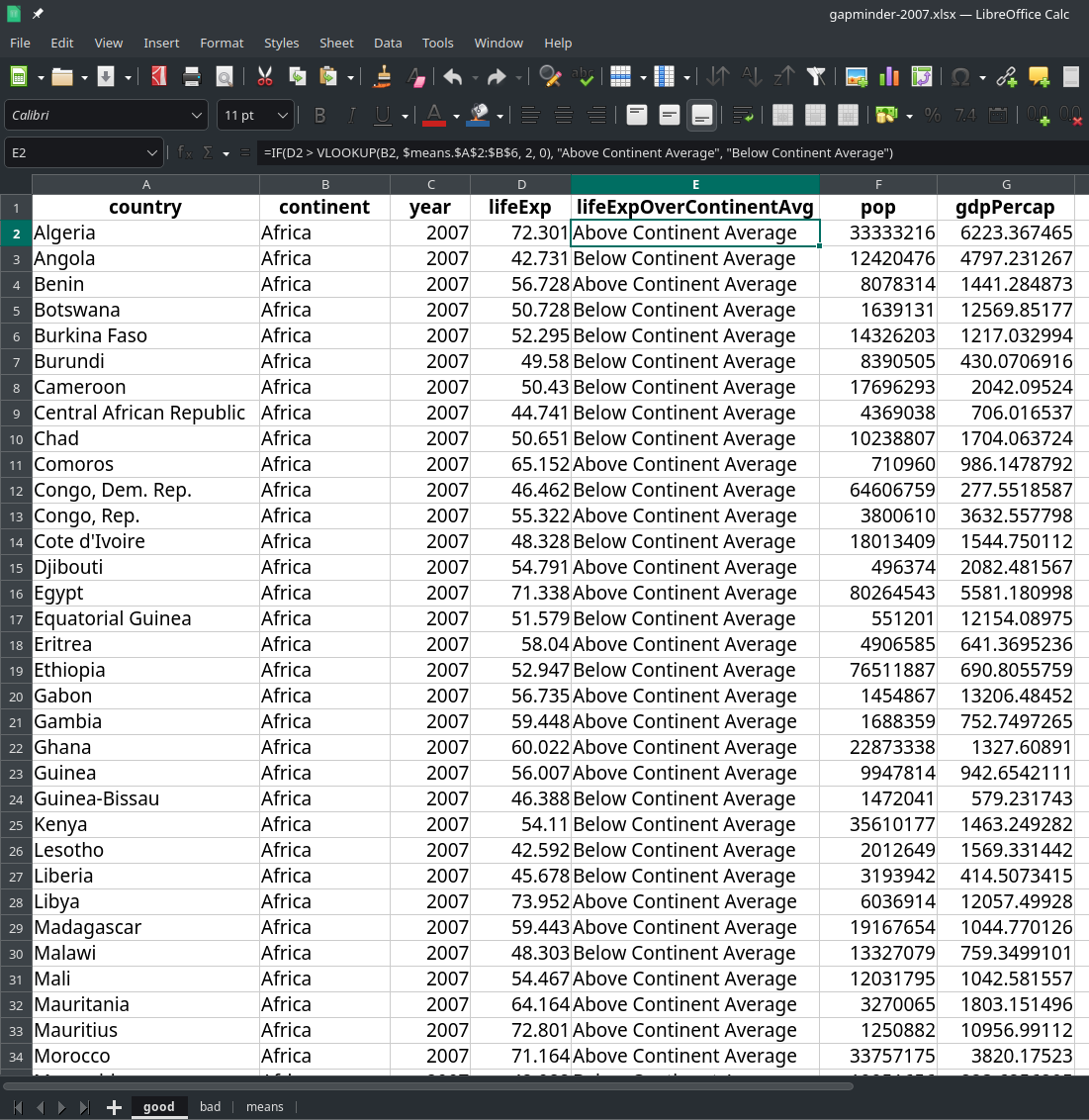Insert a chart using the chart icon
The height and width of the screenshot is (1120, 1089).
pyautogui.click(x=889, y=77)
